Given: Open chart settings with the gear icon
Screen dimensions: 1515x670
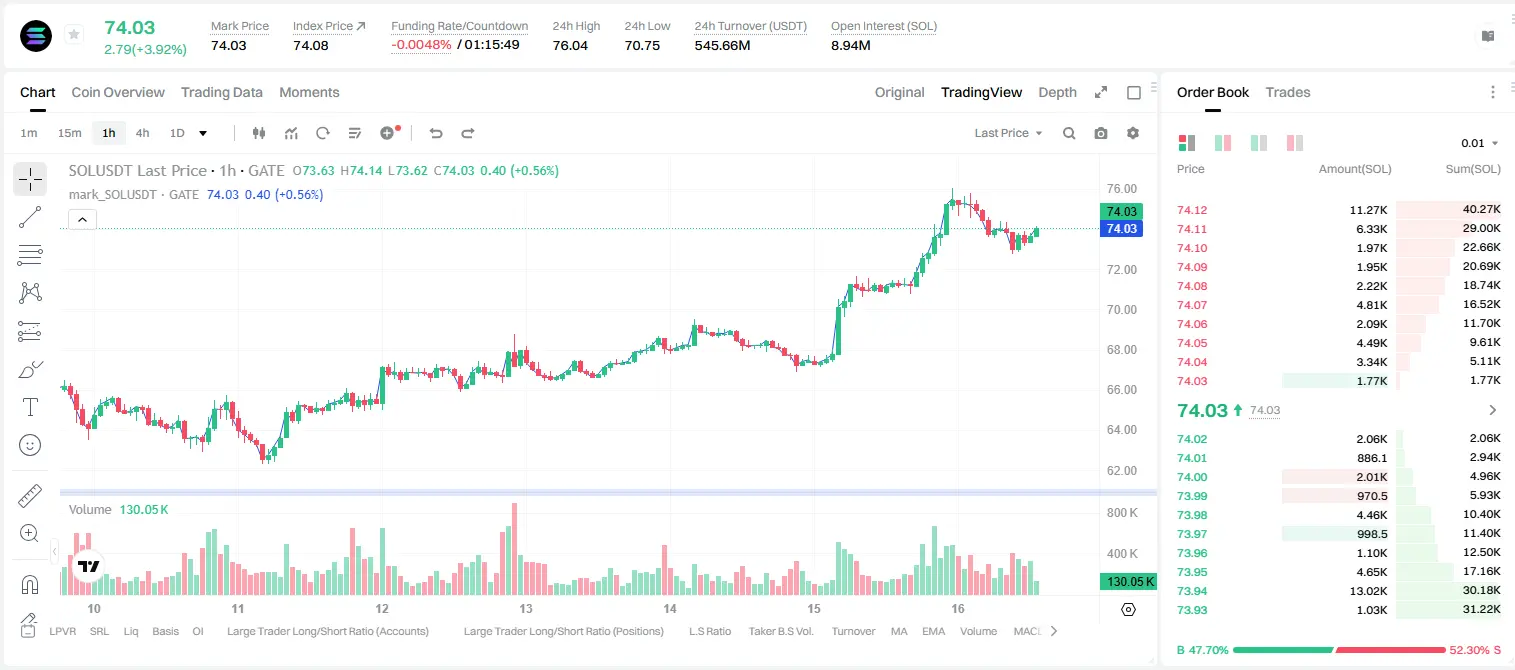Looking at the screenshot, I should point(1133,133).
